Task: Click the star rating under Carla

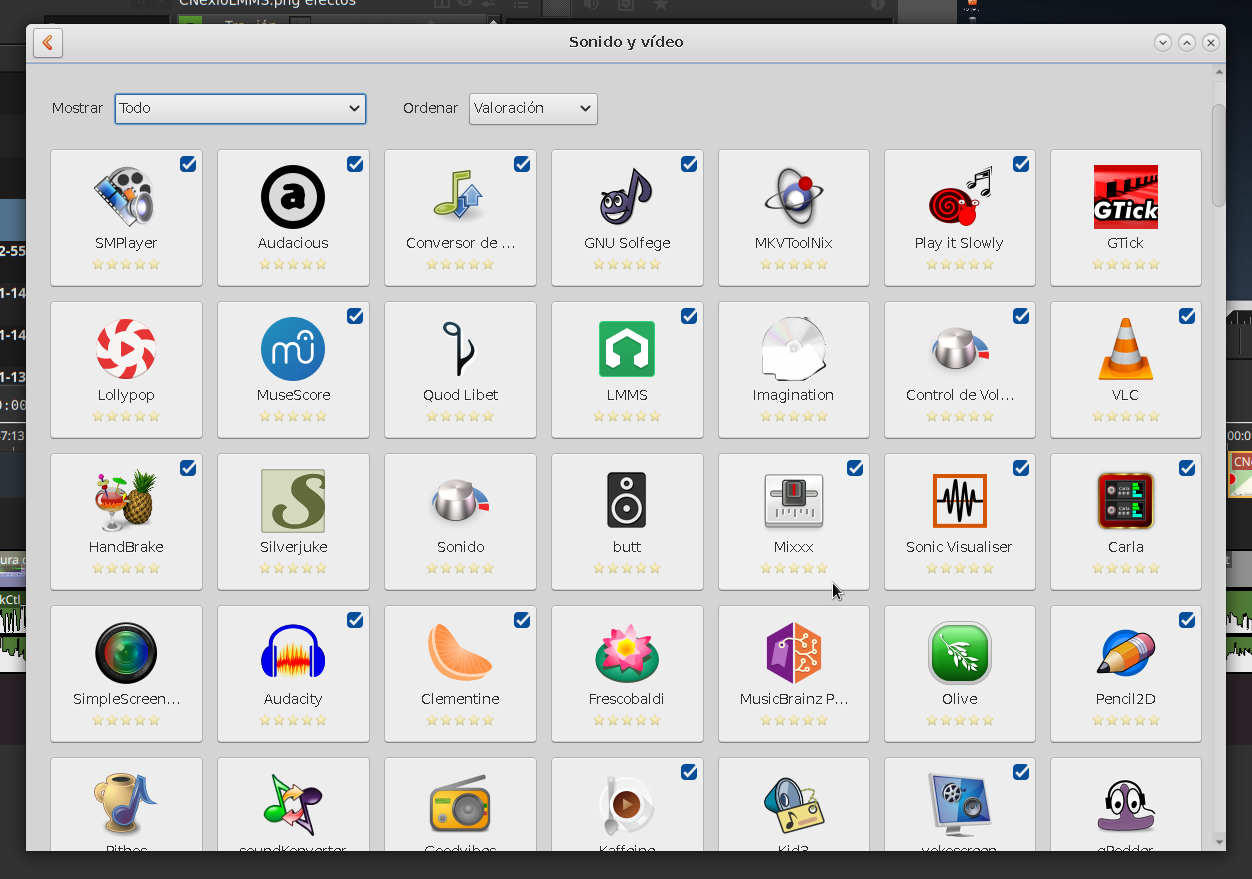Action: [x=1125, y=568]
